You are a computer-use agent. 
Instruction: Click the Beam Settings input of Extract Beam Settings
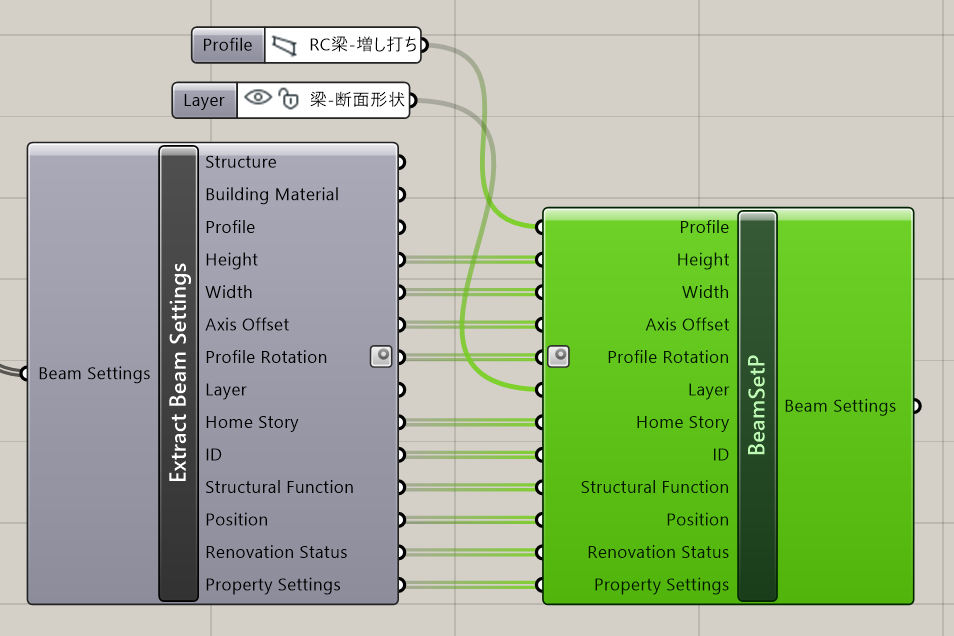(x=94, y=374)
